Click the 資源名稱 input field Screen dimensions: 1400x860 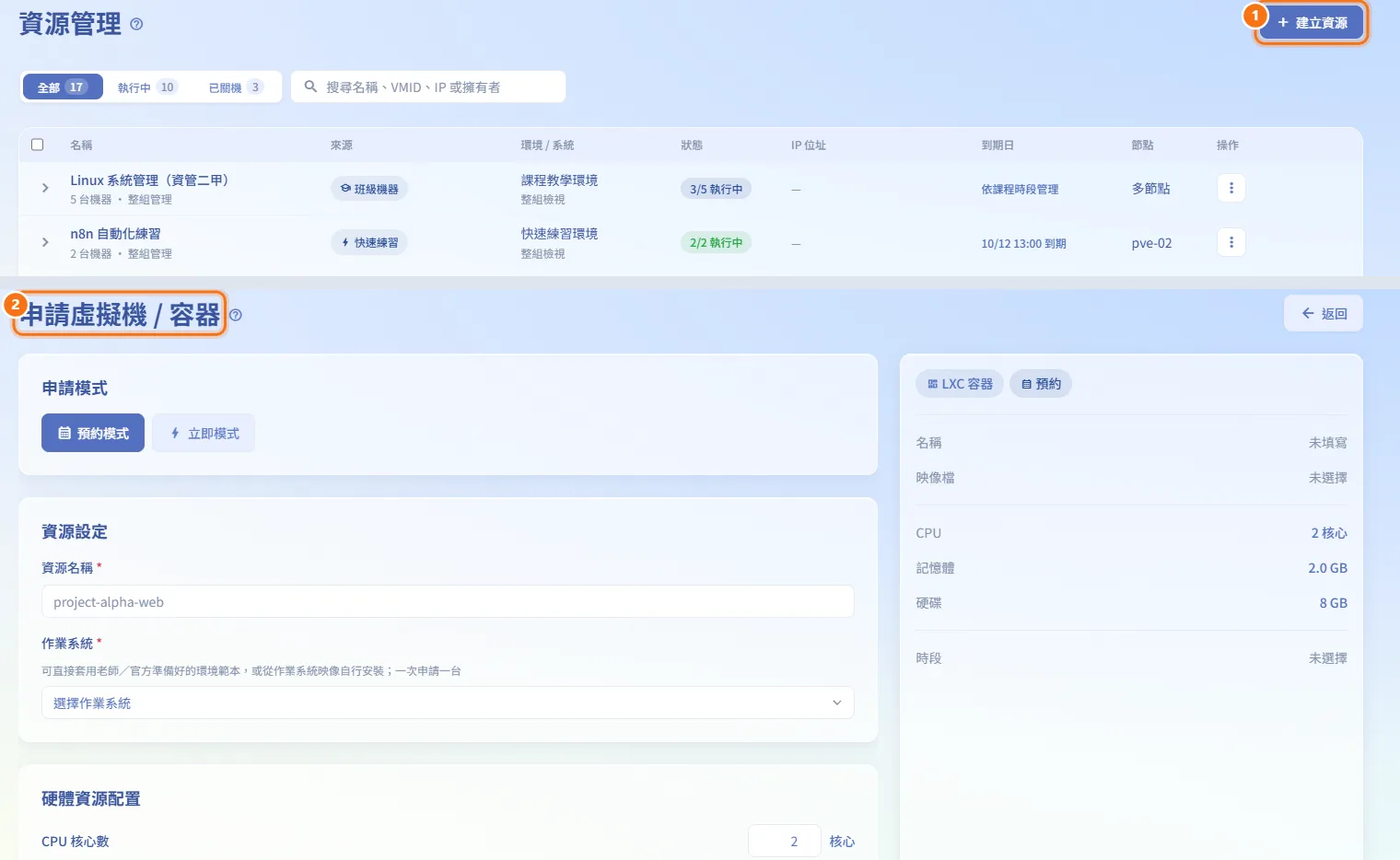click(x=448, y=601)
